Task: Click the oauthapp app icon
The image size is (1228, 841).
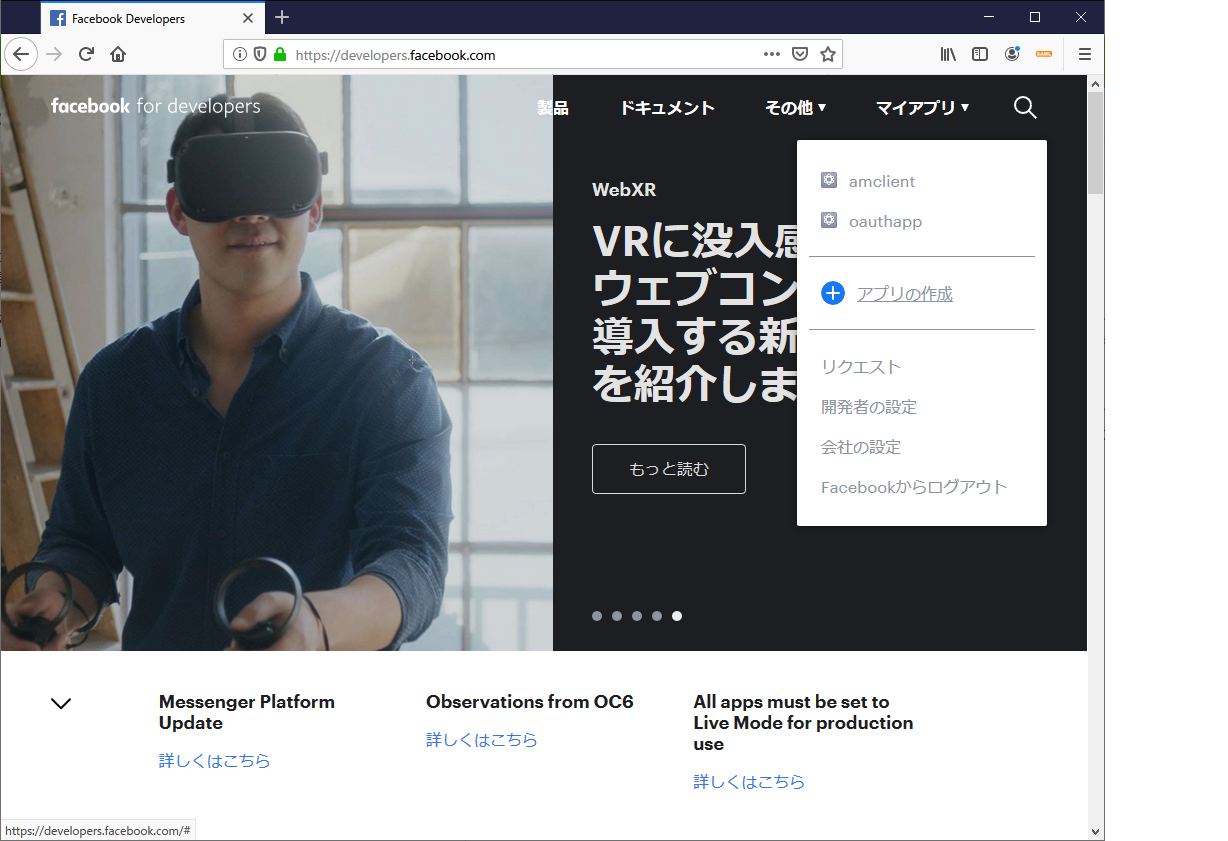Action: (x=829, y=220)
